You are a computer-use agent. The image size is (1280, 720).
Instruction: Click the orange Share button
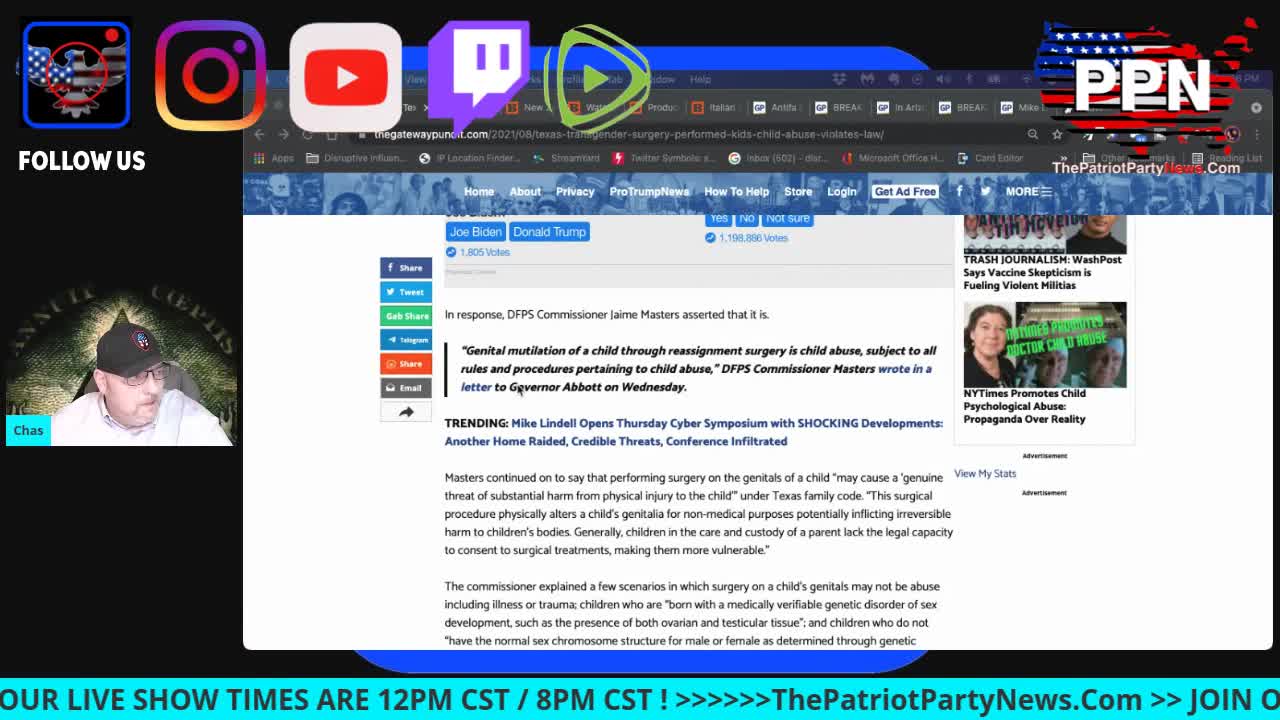(406, 364)
